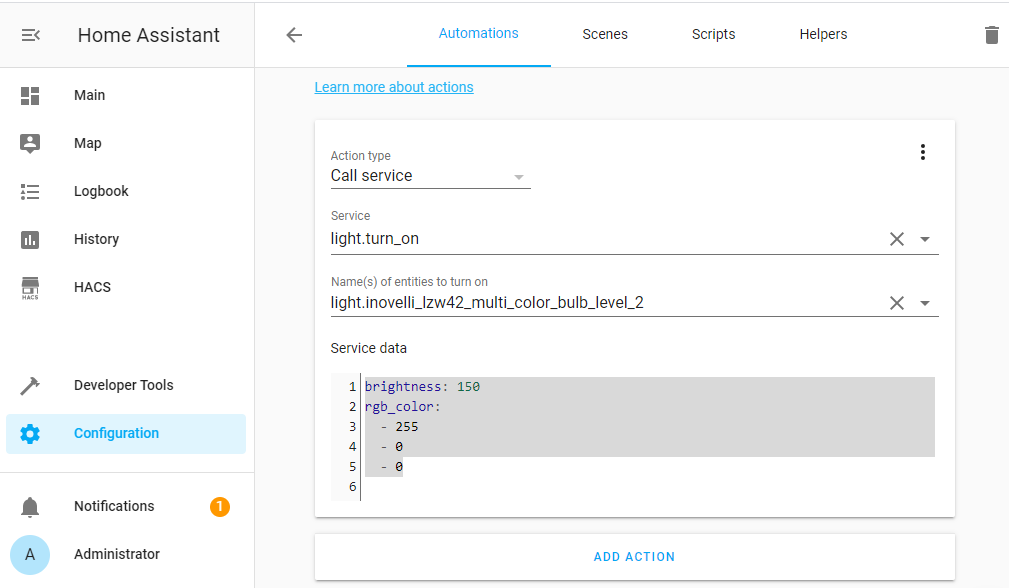The height and width of the screenshot is (588, 1009).
Task: Open the Main dashboard icon
Action: tap(30, 96)
